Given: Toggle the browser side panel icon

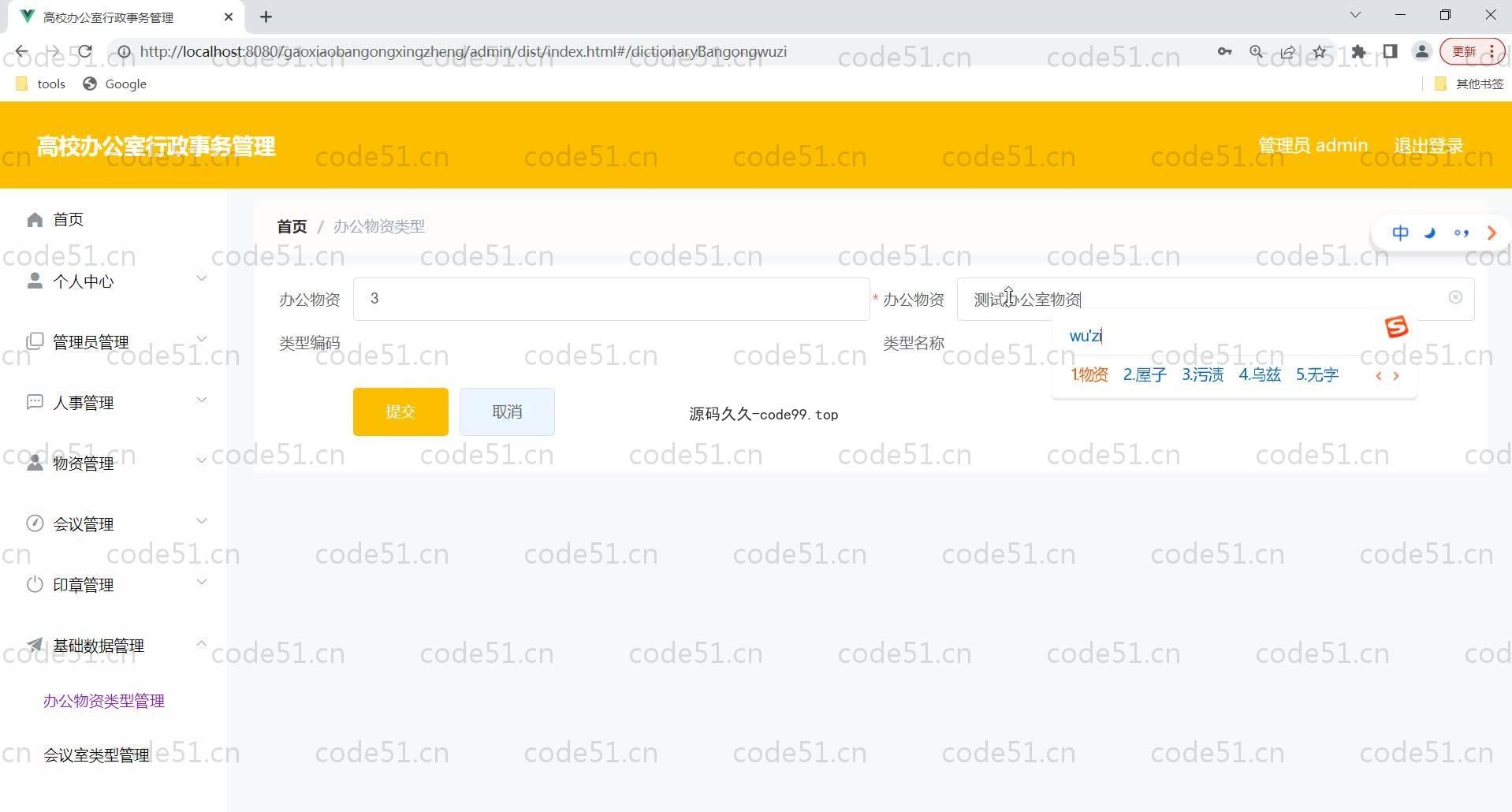Looking at the screenshot, I should click(1390, 52).
